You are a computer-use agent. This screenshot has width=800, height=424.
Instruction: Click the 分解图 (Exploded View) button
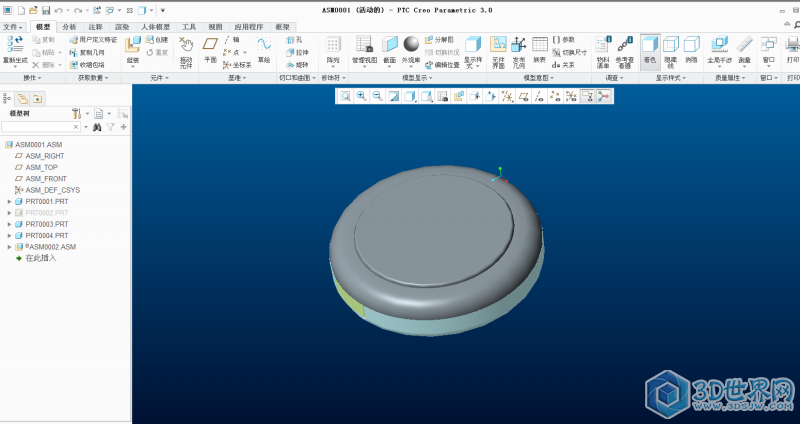tap(439, 39)
